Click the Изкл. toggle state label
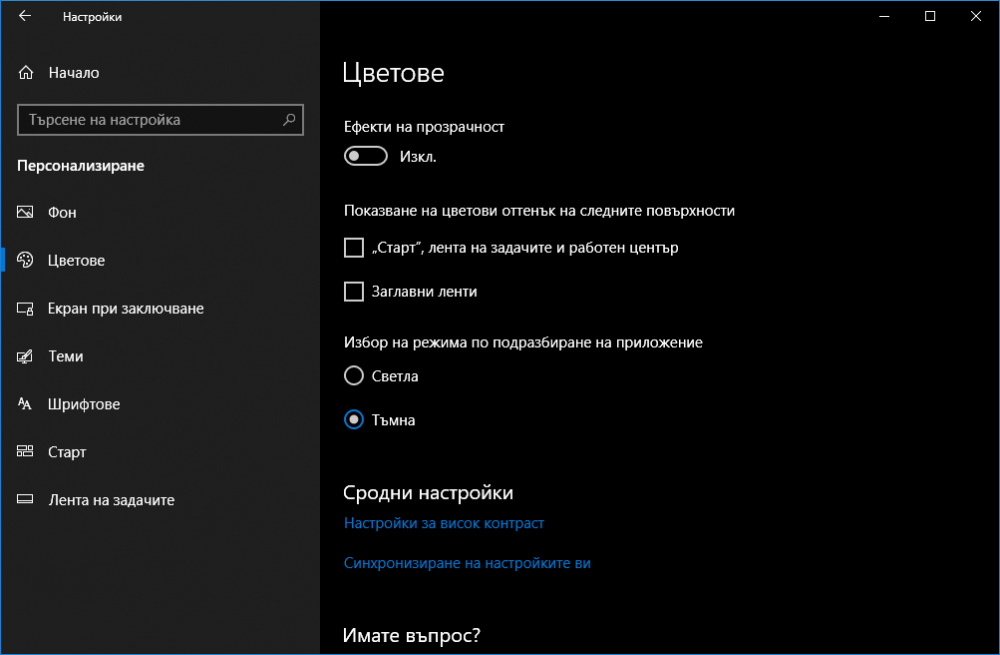Image resolution: width=1000 pixels, height=655 pixels. point(418,157)
